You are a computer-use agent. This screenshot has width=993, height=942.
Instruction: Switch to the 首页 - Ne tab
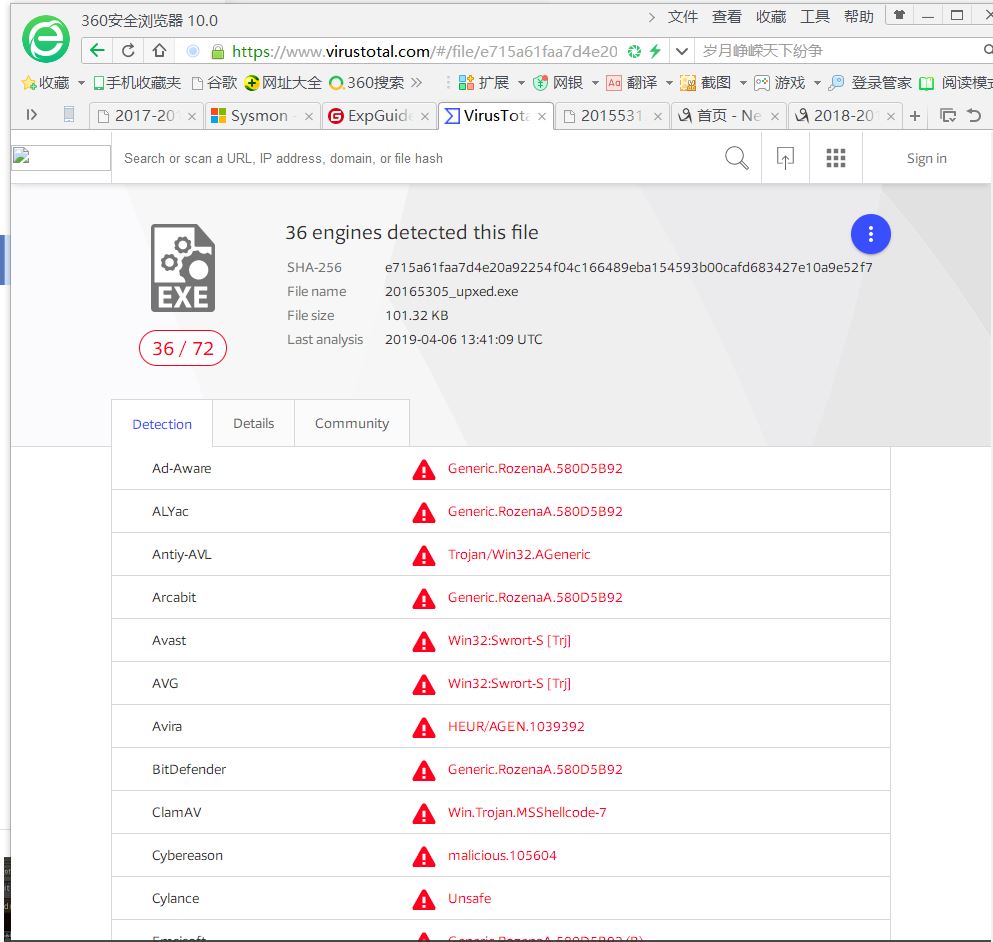click(x=729, y=116)
